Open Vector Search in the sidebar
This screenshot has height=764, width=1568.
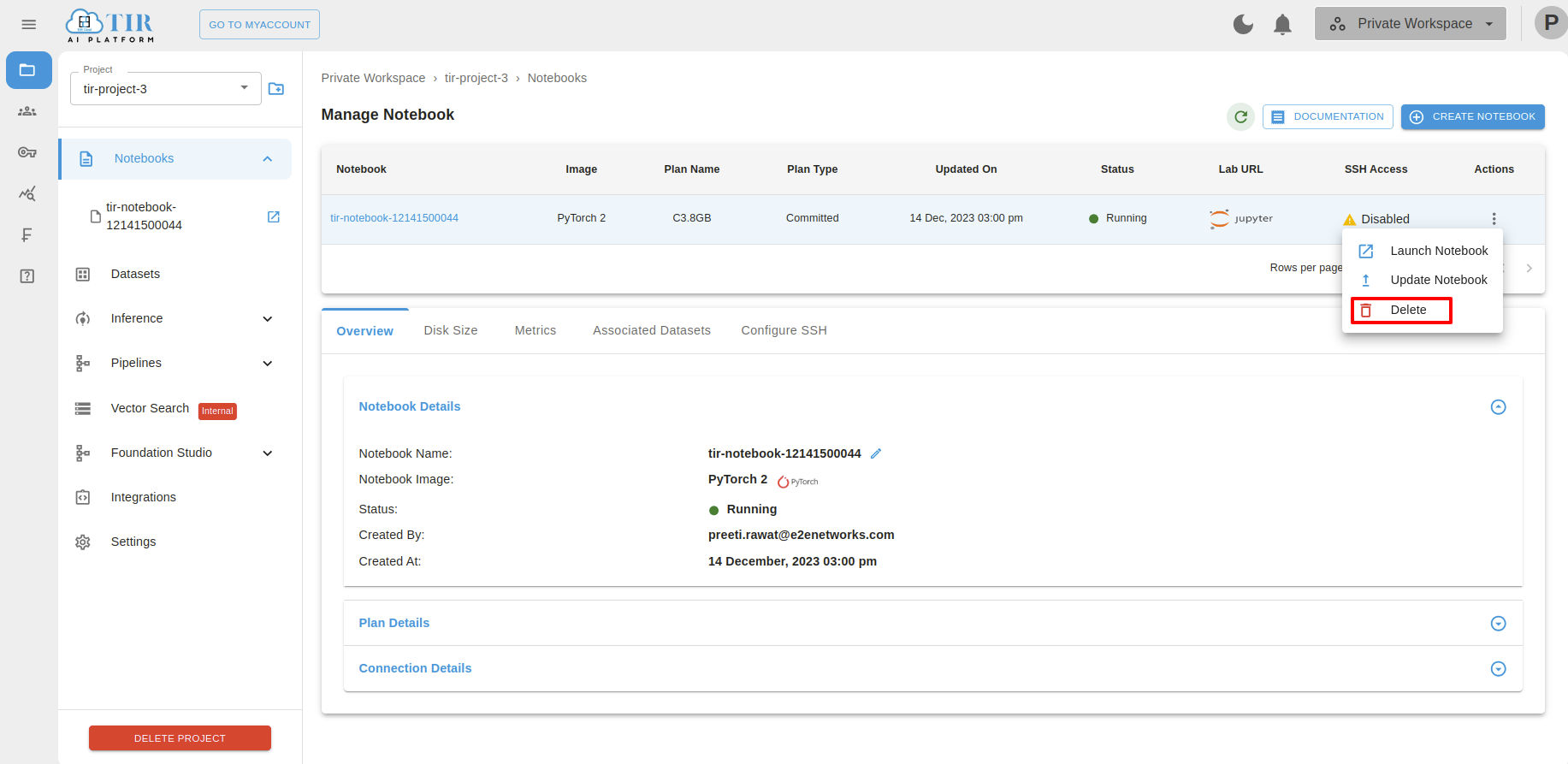click(x=150, y=408)
